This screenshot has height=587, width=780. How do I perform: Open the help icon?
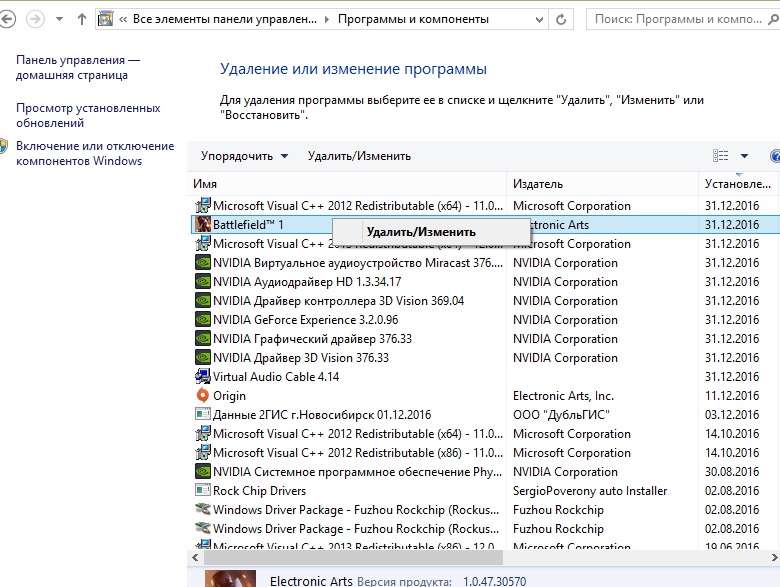(x=775, y=156)
